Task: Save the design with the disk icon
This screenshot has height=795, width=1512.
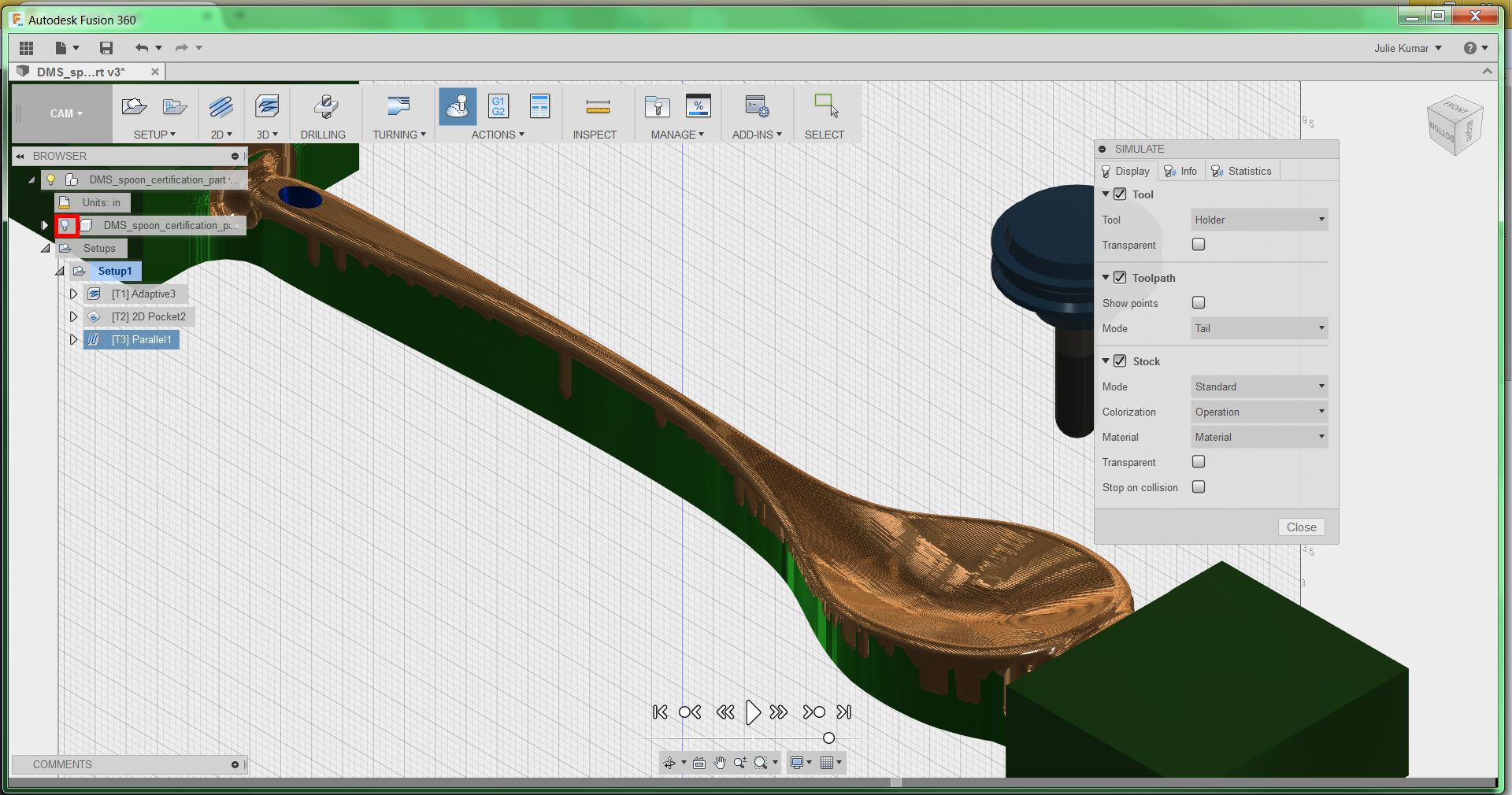Action: (106, 48)
